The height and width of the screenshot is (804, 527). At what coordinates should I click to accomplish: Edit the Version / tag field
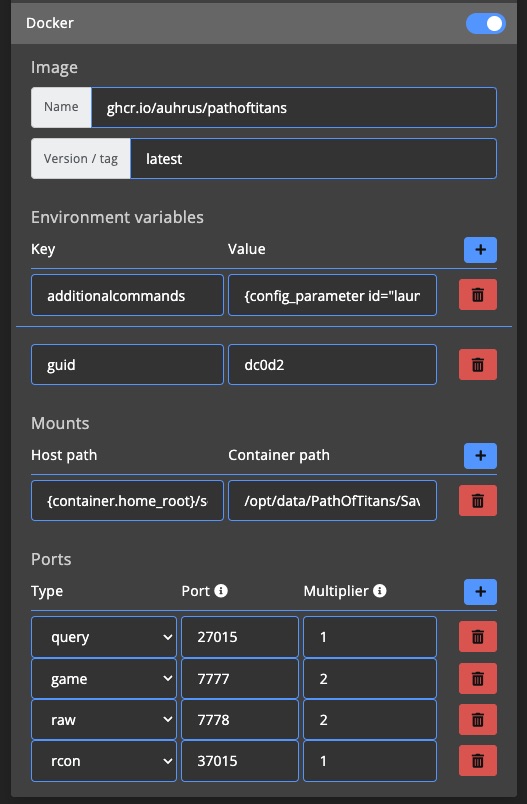[313, 159]
